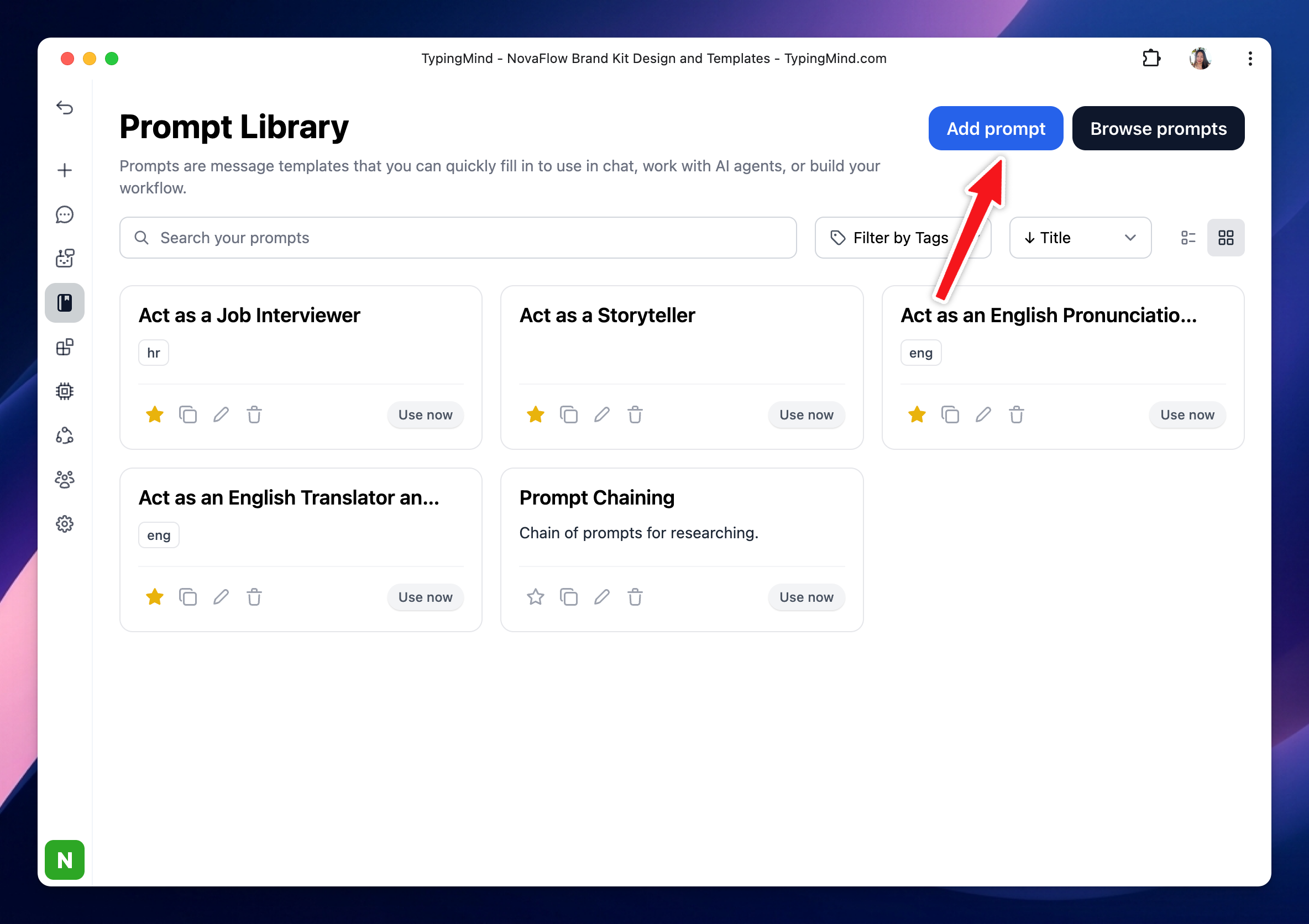
Task: Edit the Act as a Storyteller prompt
Action: pyautogui.click(x=602, y=414)
